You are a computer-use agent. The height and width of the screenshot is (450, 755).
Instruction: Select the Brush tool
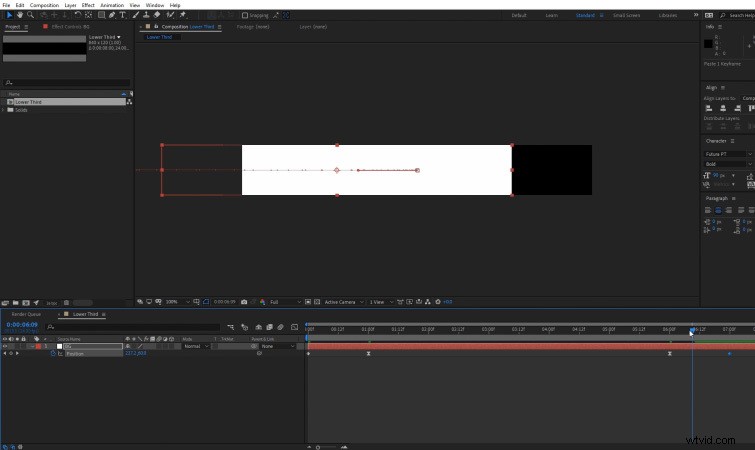tap(136, 15)
